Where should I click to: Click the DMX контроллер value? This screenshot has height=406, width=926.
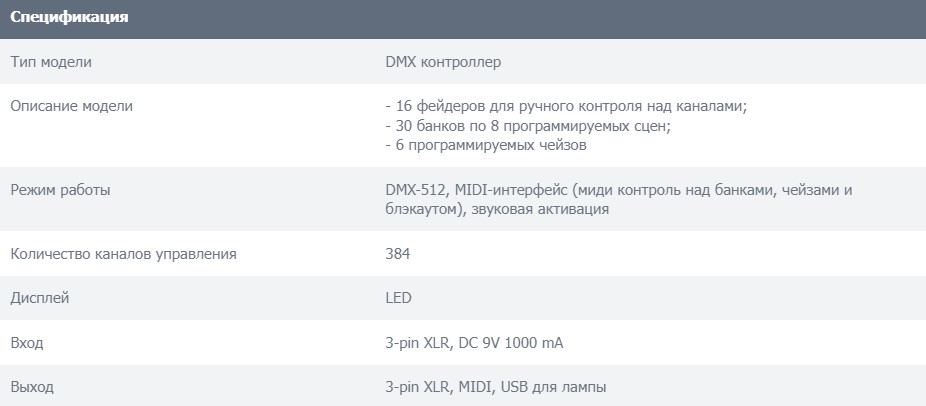[x=443, y=62]
